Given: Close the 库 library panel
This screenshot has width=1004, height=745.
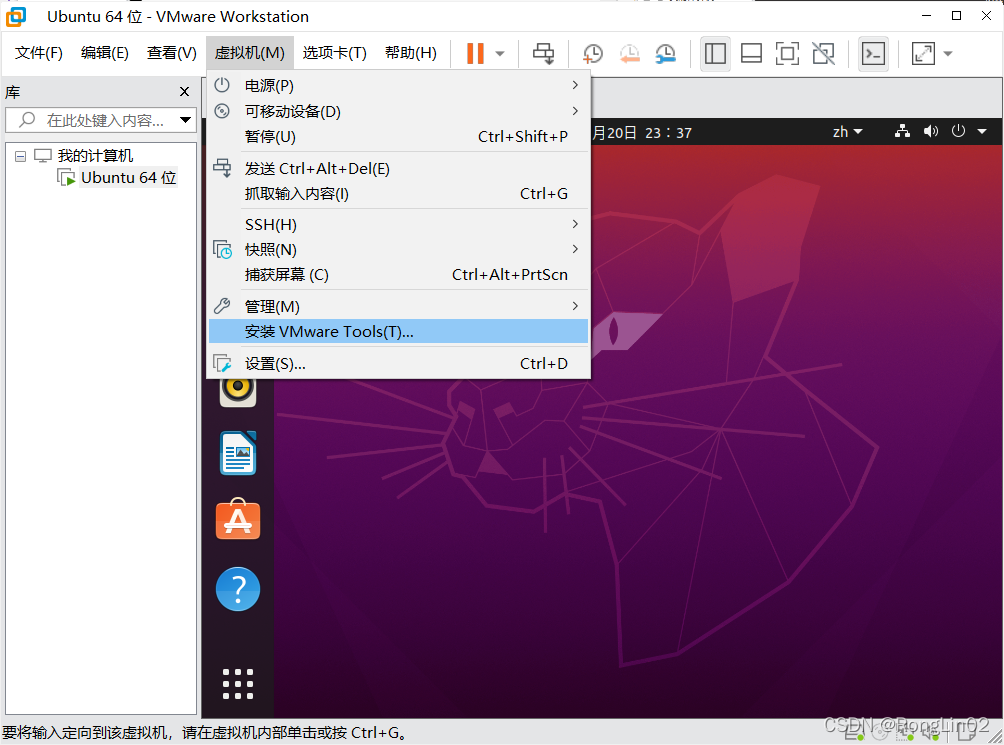Looking at the screenshot, I should 184,92.
